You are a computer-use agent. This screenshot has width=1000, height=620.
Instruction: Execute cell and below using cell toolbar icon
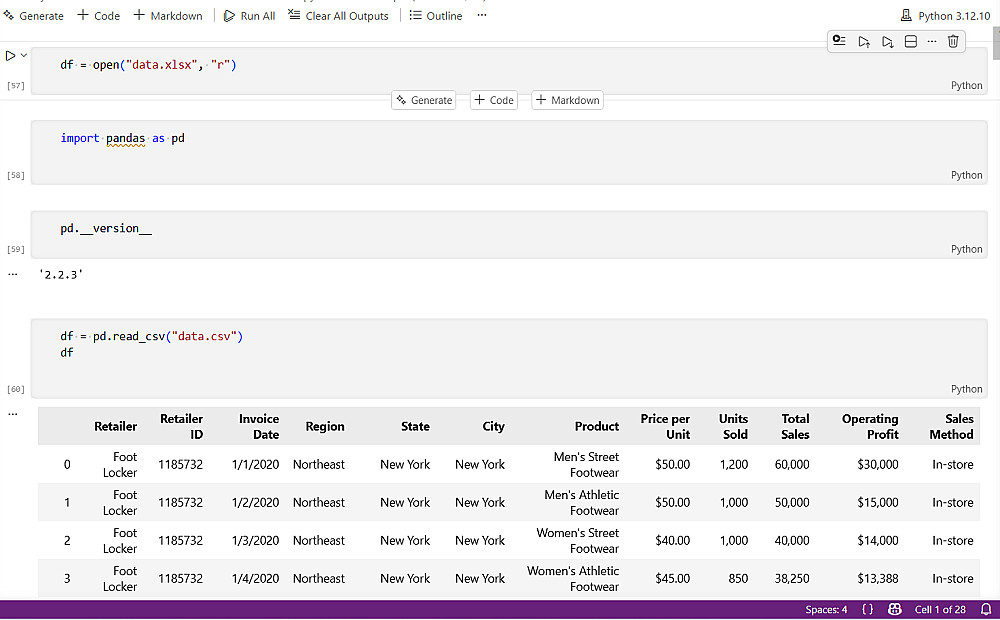887,41
